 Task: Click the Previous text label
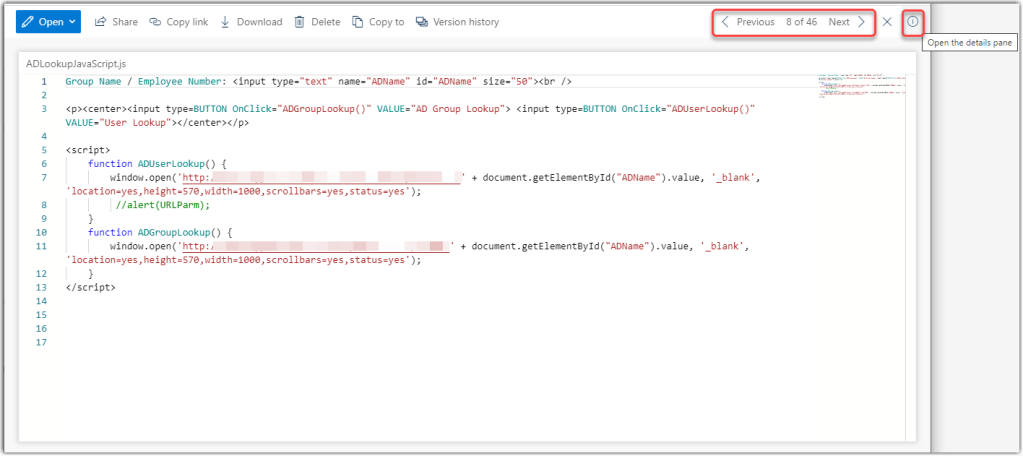[x=755, y=22]
